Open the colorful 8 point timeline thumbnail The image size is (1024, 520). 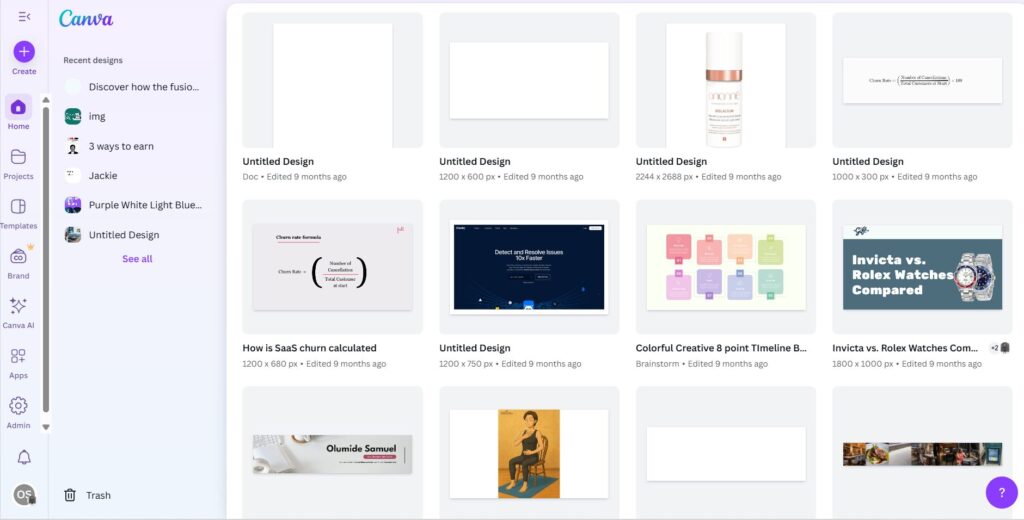tap(726, 267)
